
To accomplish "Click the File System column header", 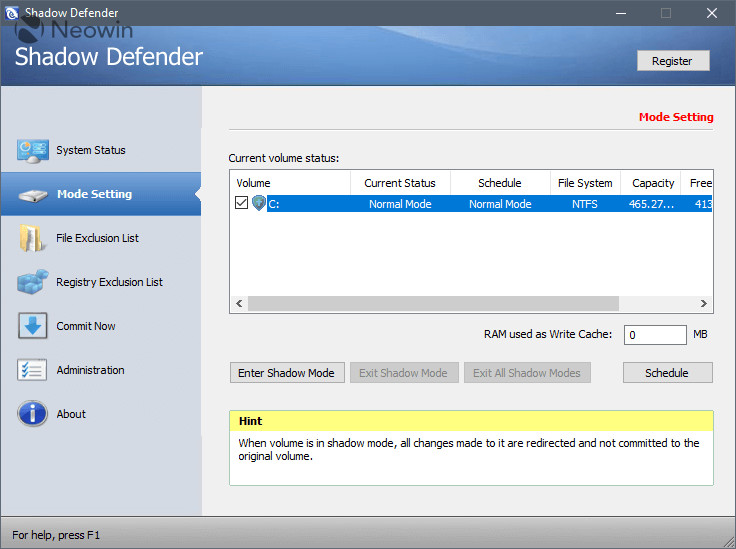I will [585, 183].
